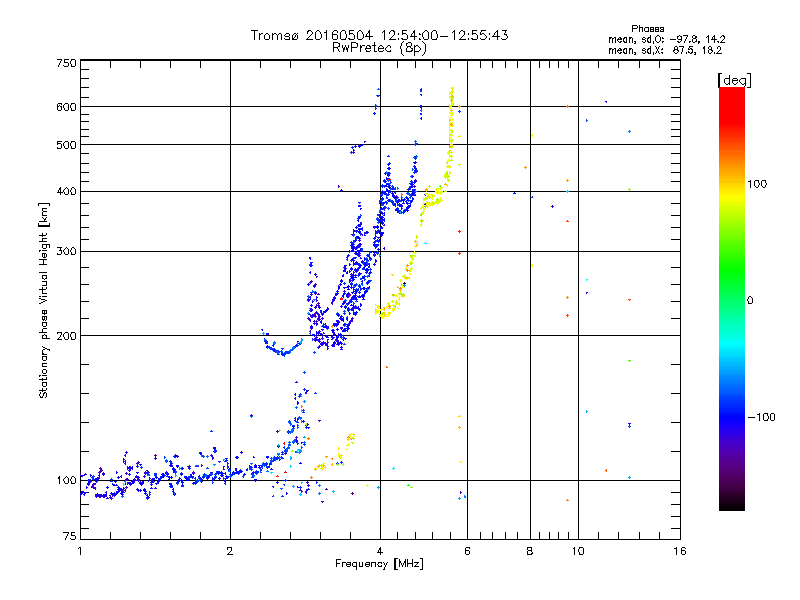Viewport: 800px width, 600px height.
Task: Click the 'Stationary phase Virtual Height [km]' axis label
Action: 44,300
